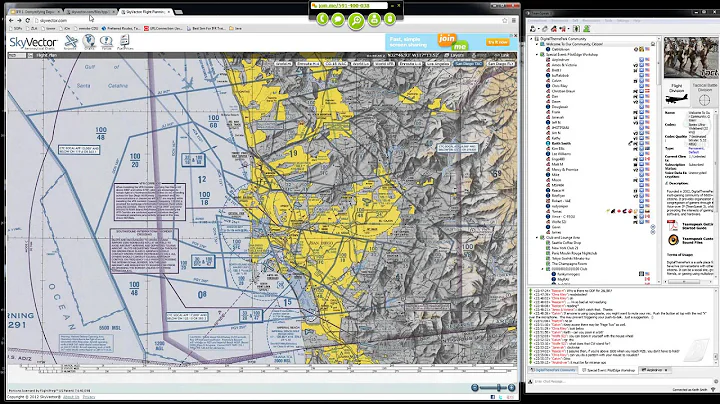The width and height of the screenshot is (720, 404).
Task: Collapse the DigitalThemePark Community server tree
Action: click(532, 39)
